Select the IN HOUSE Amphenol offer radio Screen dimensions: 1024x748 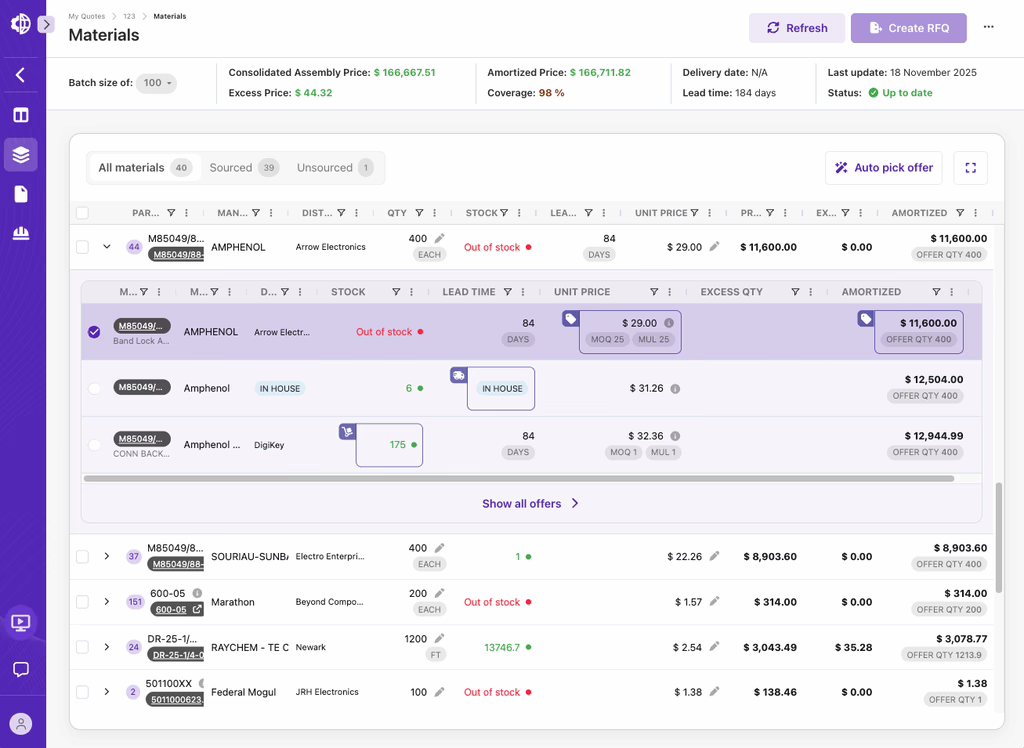(x=94, y=389)
